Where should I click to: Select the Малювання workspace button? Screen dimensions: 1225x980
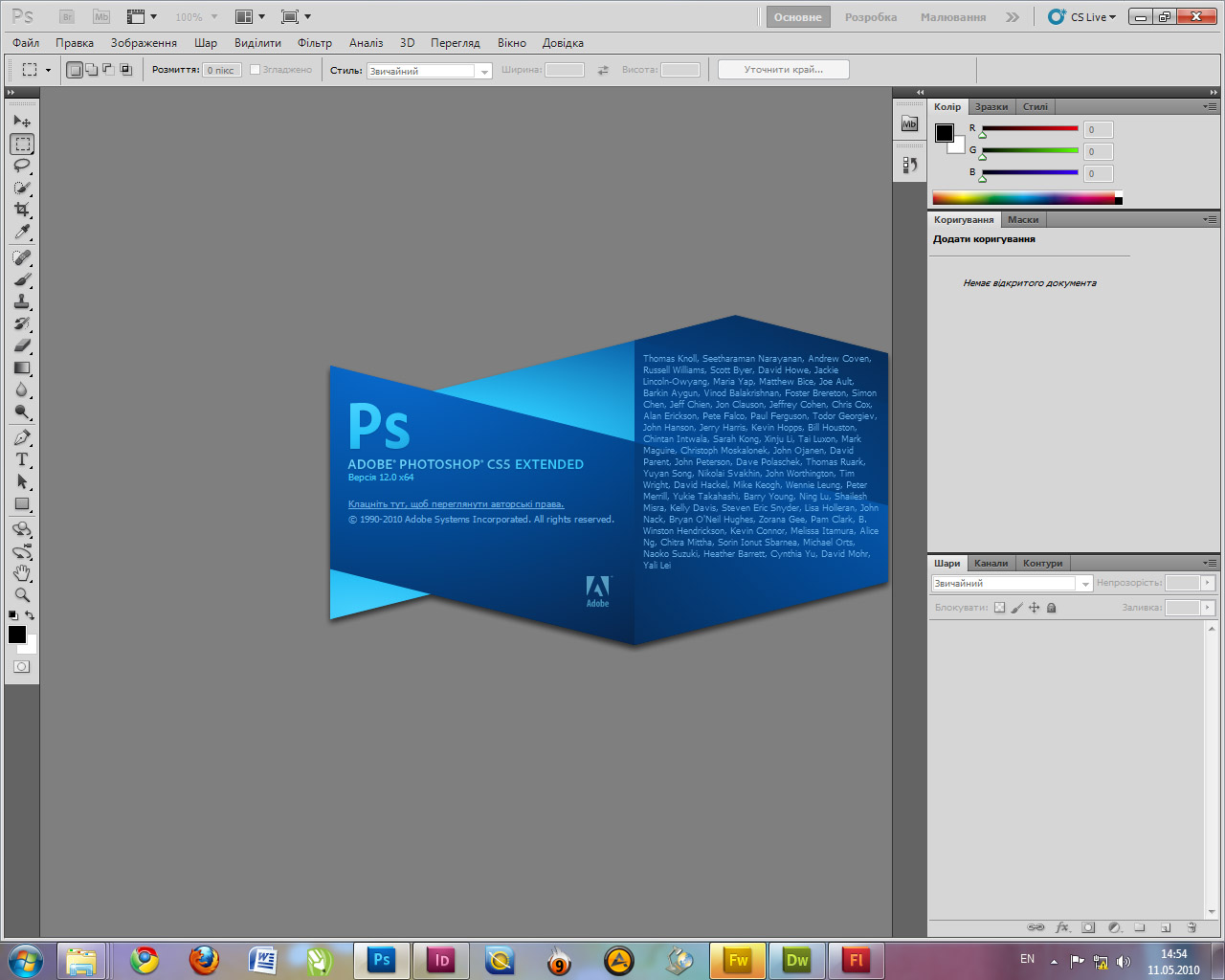953,17
